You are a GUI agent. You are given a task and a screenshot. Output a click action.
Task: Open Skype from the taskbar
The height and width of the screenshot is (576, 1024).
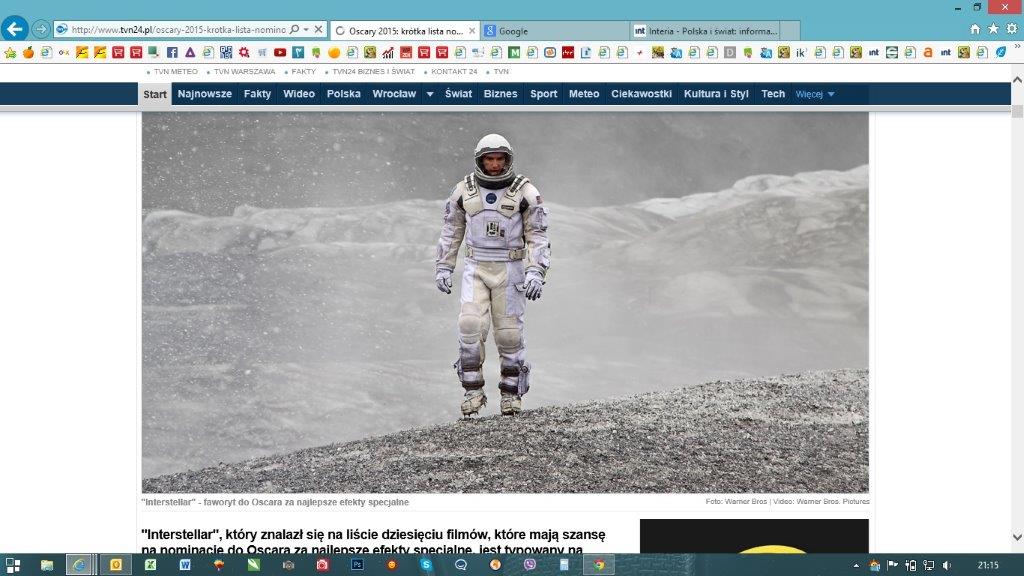[426, 565]
